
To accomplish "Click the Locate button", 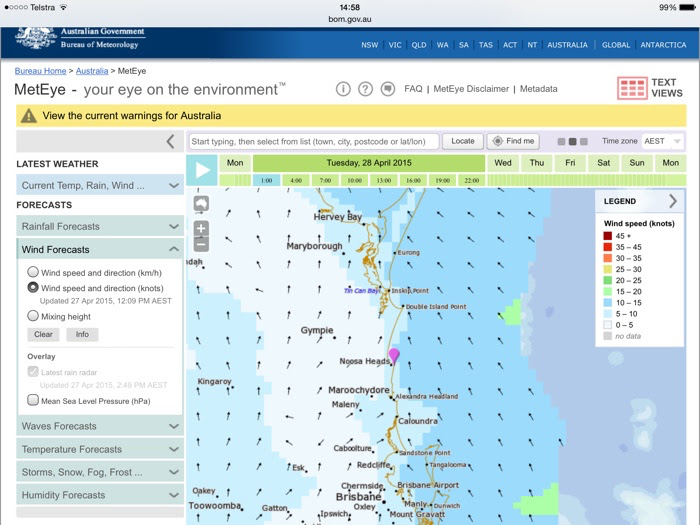I will tap(462, 141).
